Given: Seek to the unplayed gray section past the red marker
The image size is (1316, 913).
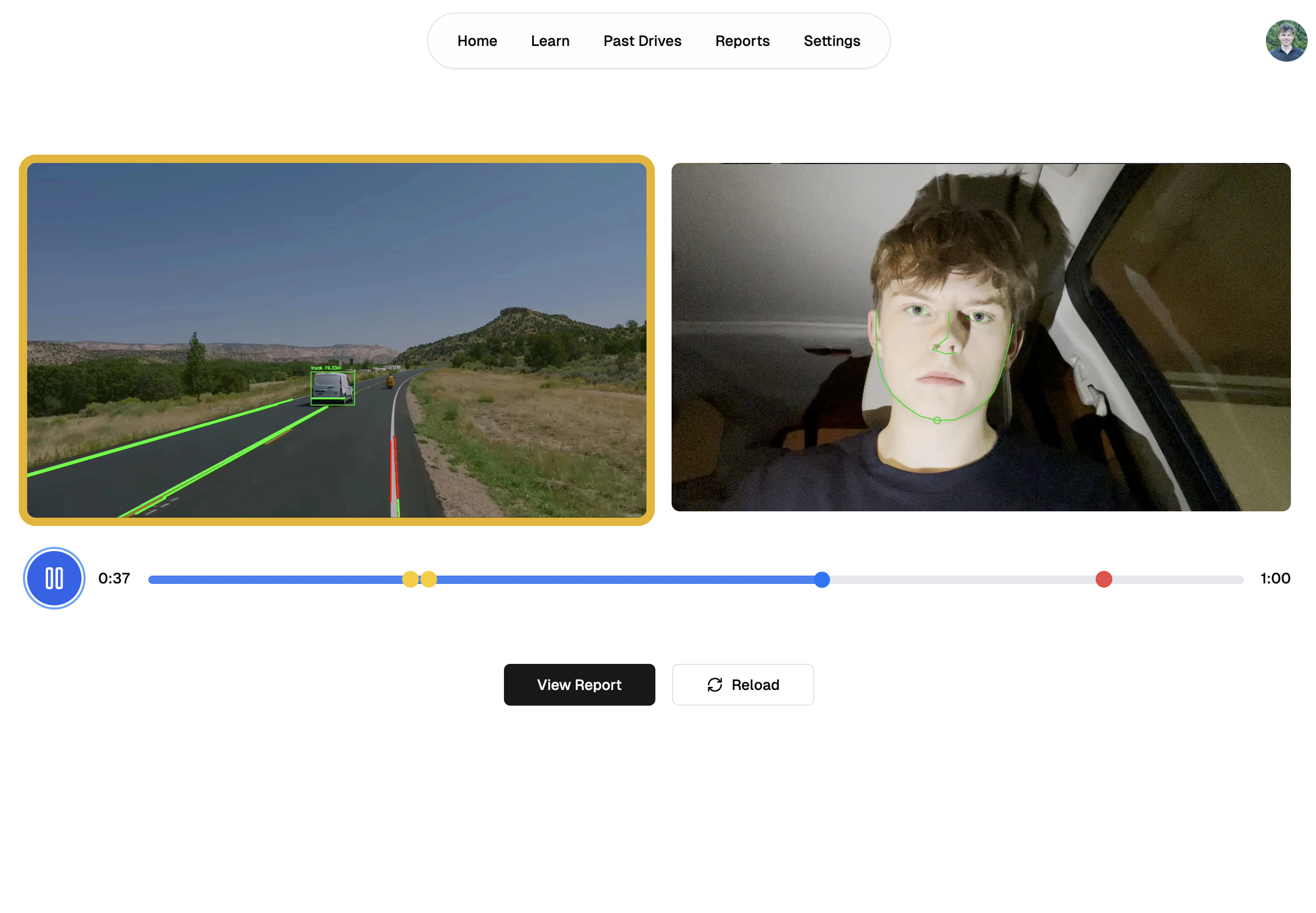Looking at the screenshot, I should tap(1178, 579).
